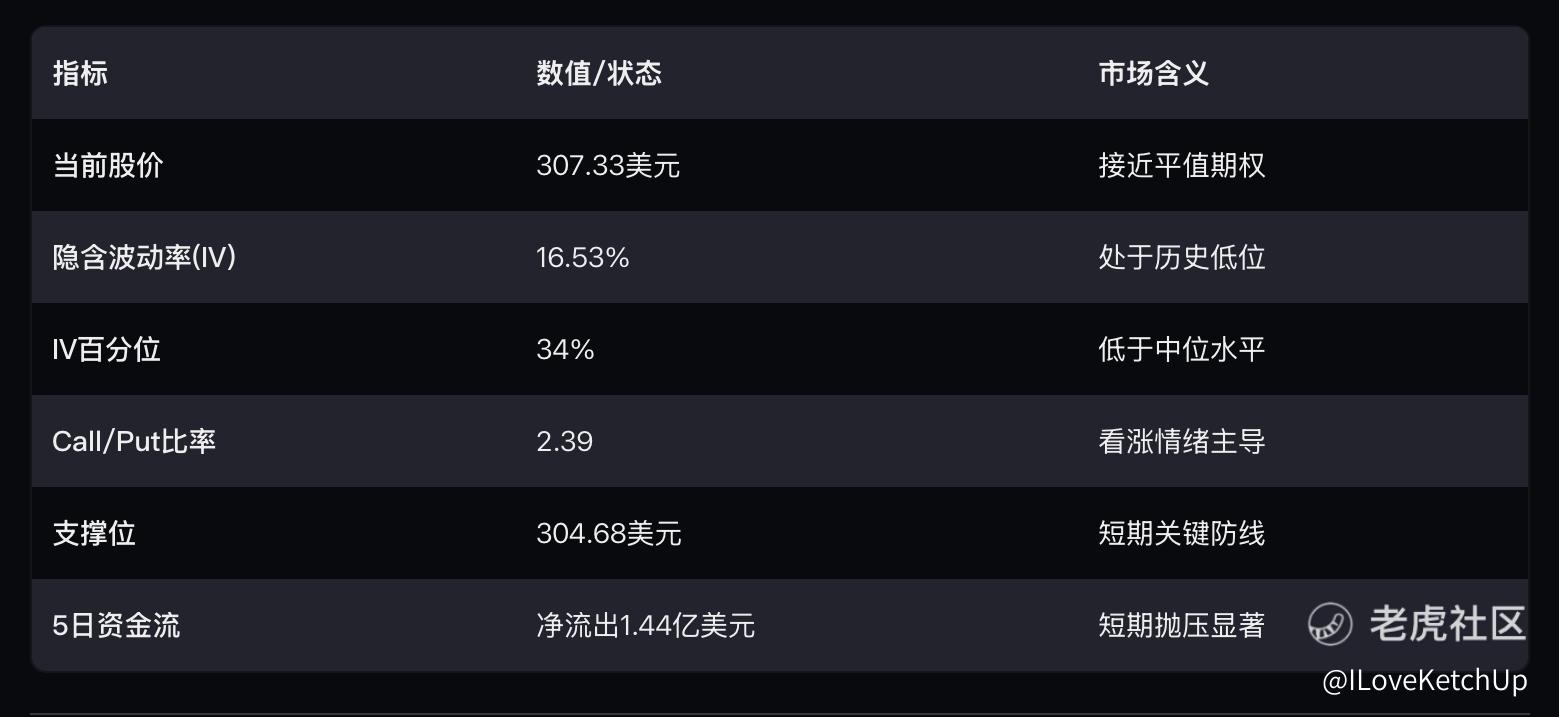1559x717 pixels.
Task: Click the 市场含义 column header
Action: [1154, 73]
